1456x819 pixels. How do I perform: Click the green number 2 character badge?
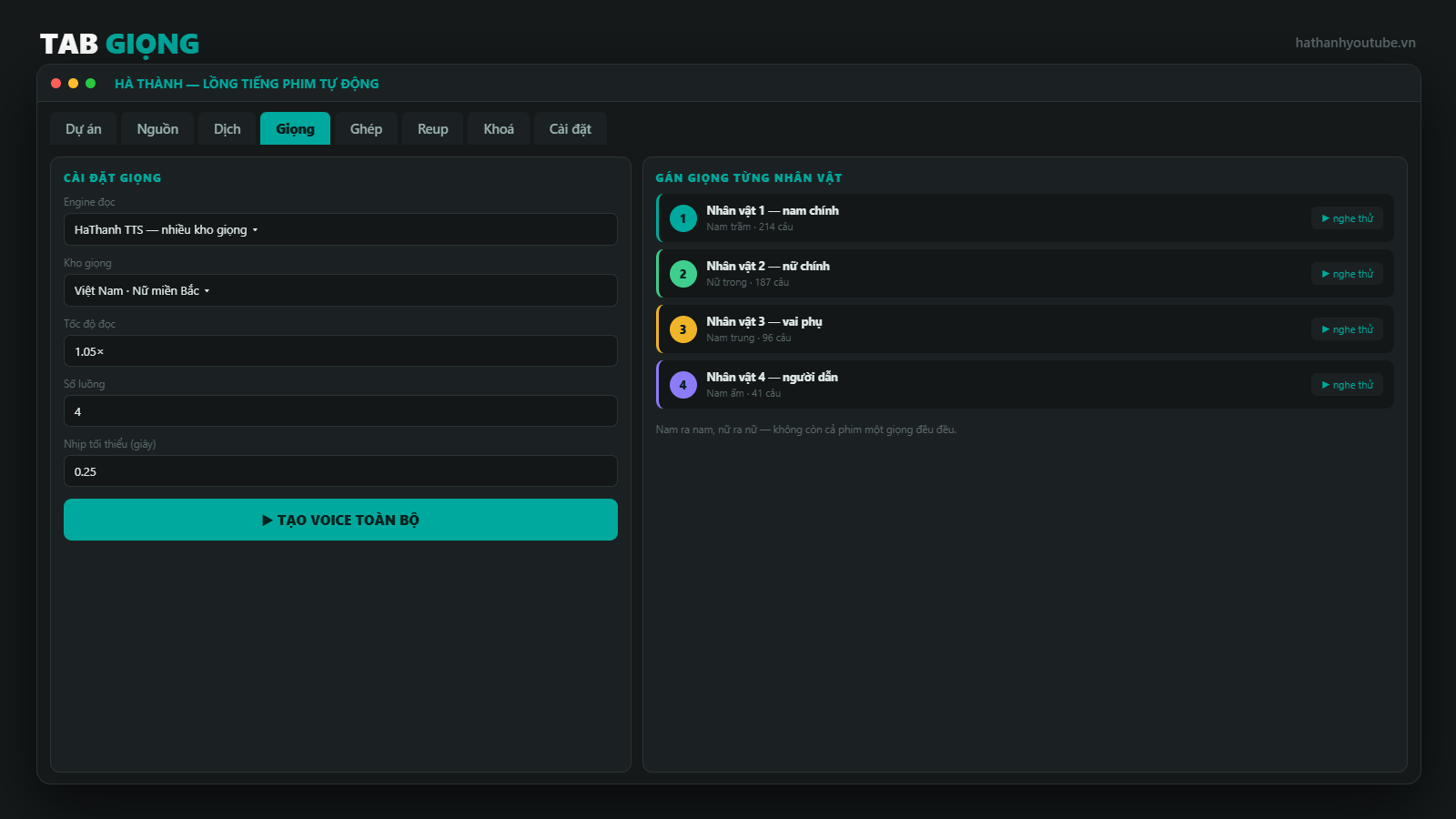click(683, 274)
